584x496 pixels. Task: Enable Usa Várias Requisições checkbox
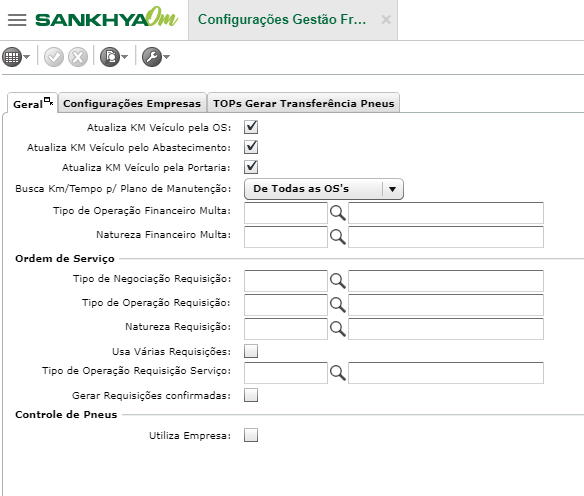(x=251, y=351)
